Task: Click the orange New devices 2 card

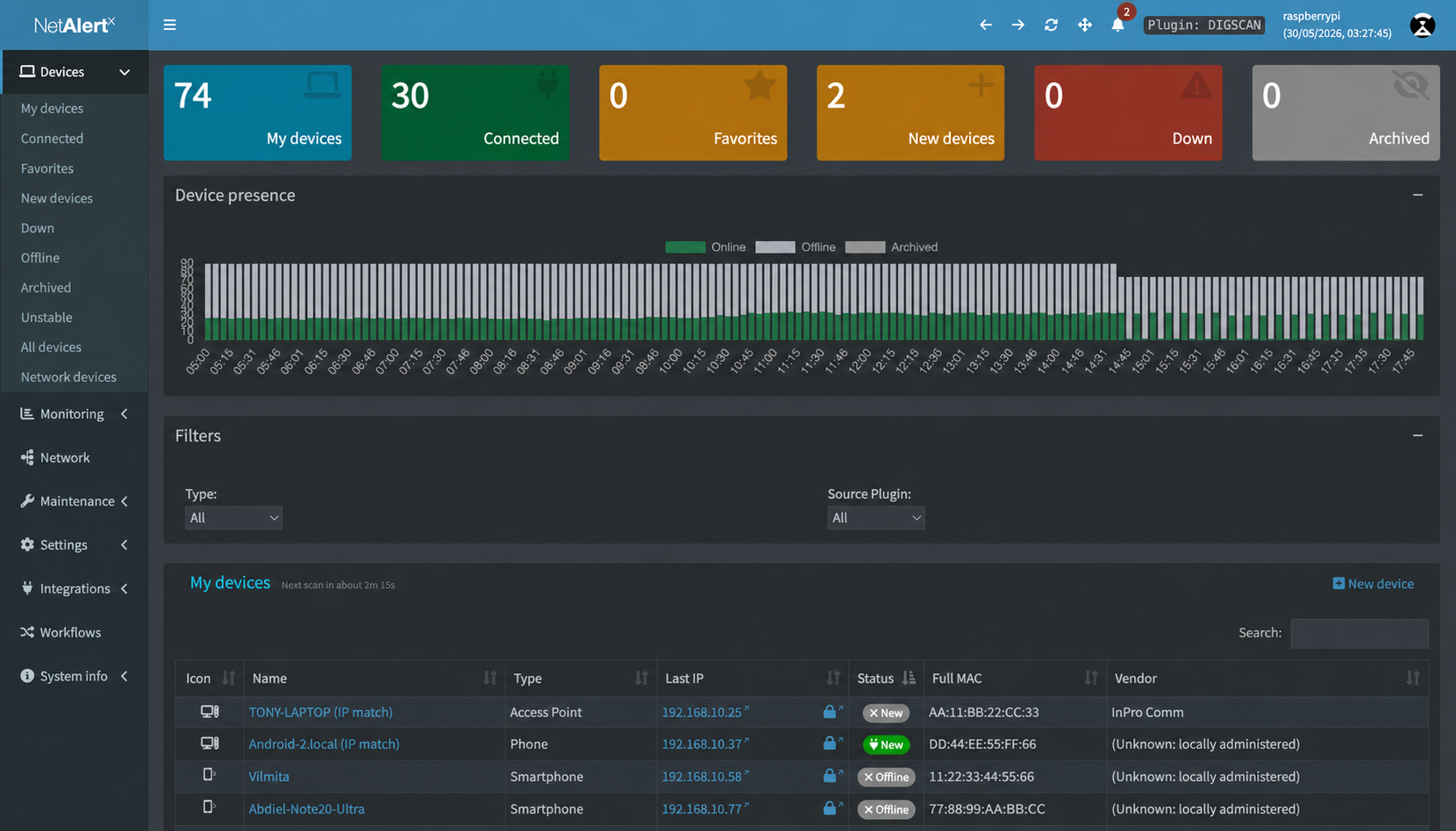Action: (x=910, y=112)
